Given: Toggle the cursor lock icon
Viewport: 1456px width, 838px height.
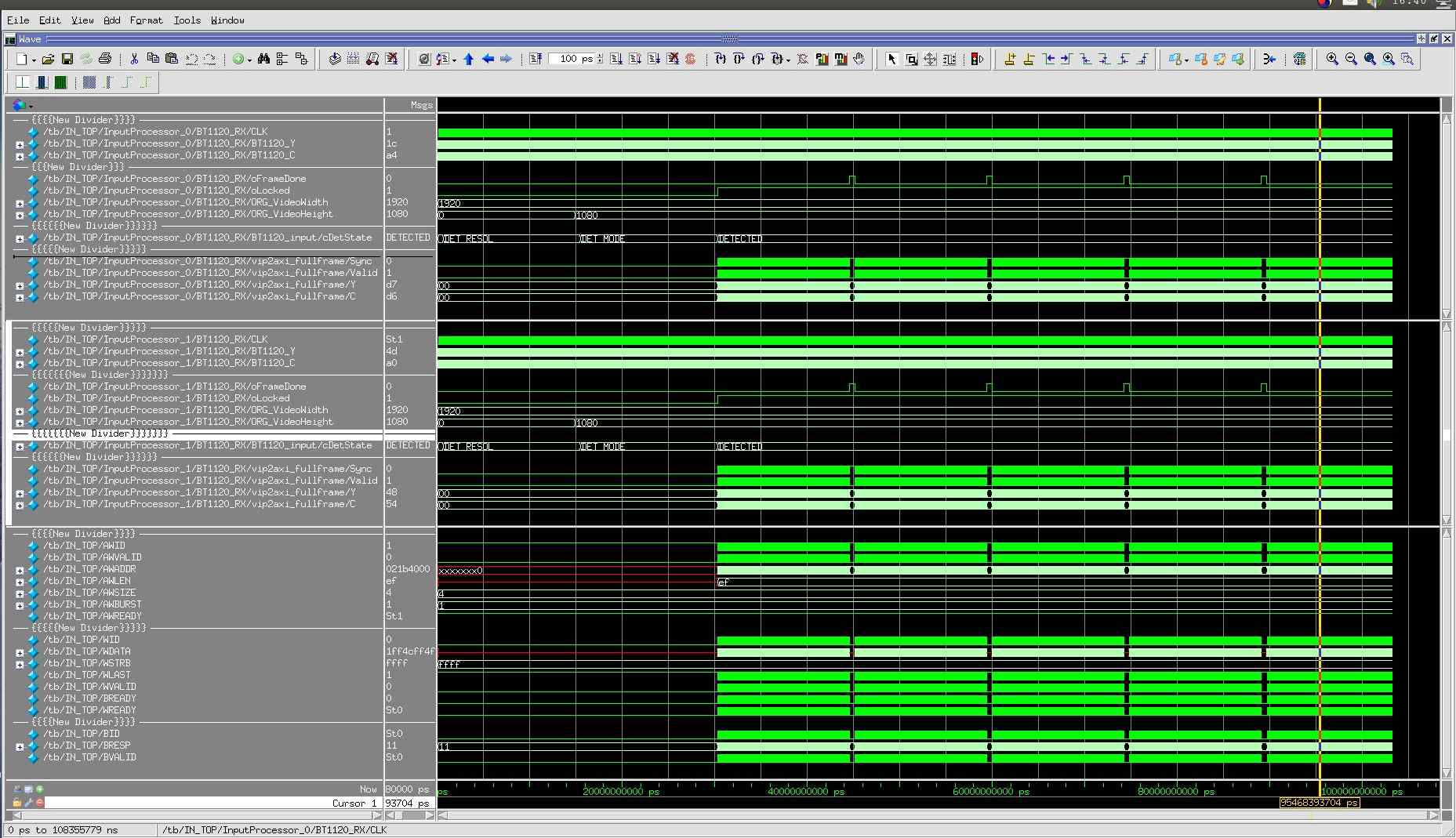Looking at the screenshot, I should (x=16, y=803).
